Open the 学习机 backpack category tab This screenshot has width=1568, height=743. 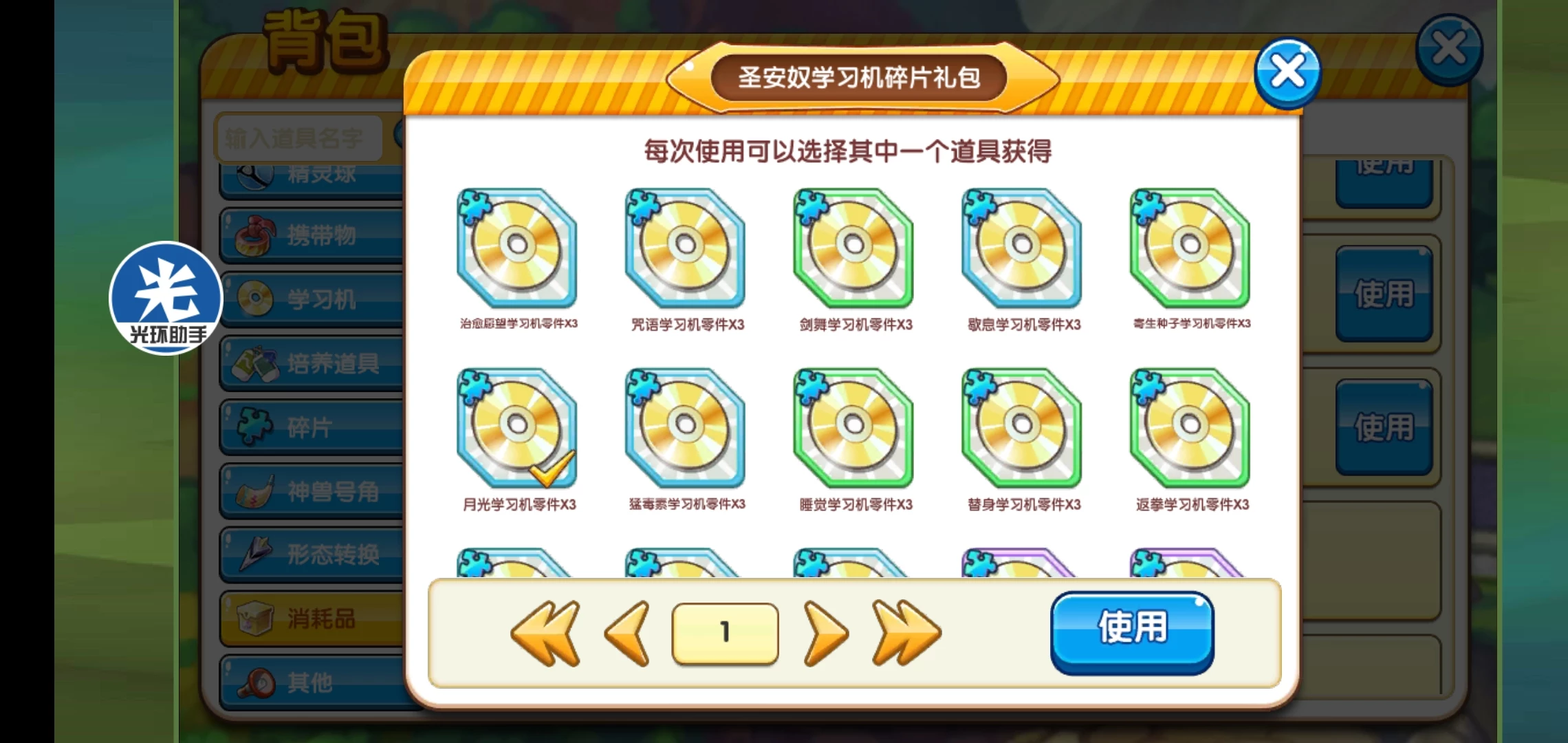313,299
